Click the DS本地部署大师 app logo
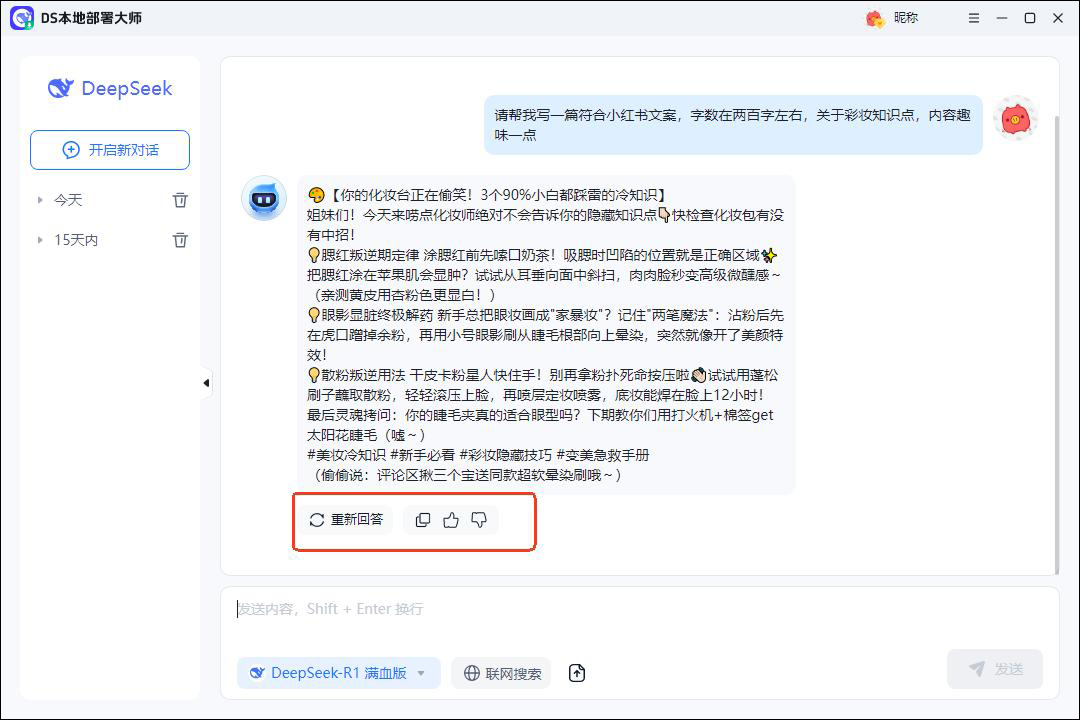 22,18
